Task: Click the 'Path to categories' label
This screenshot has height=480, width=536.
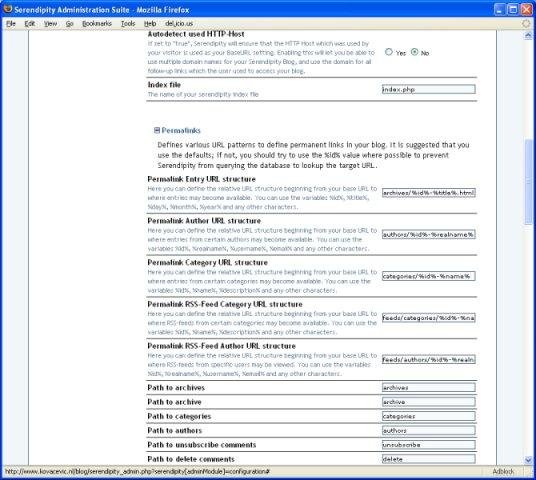Action: pyautogui.click(x=179, y=416)
